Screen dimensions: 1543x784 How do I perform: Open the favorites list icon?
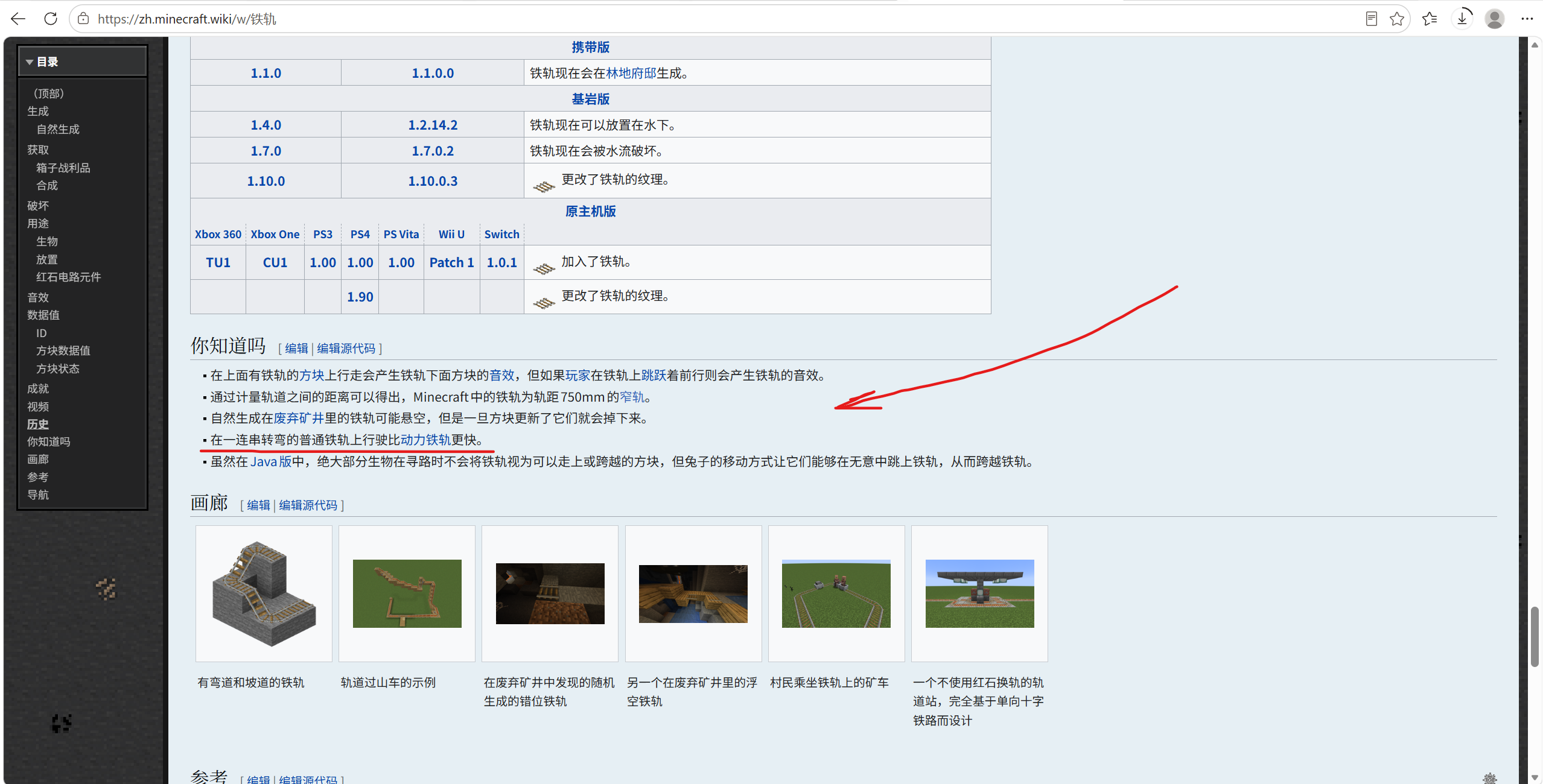coord(1430,19)
